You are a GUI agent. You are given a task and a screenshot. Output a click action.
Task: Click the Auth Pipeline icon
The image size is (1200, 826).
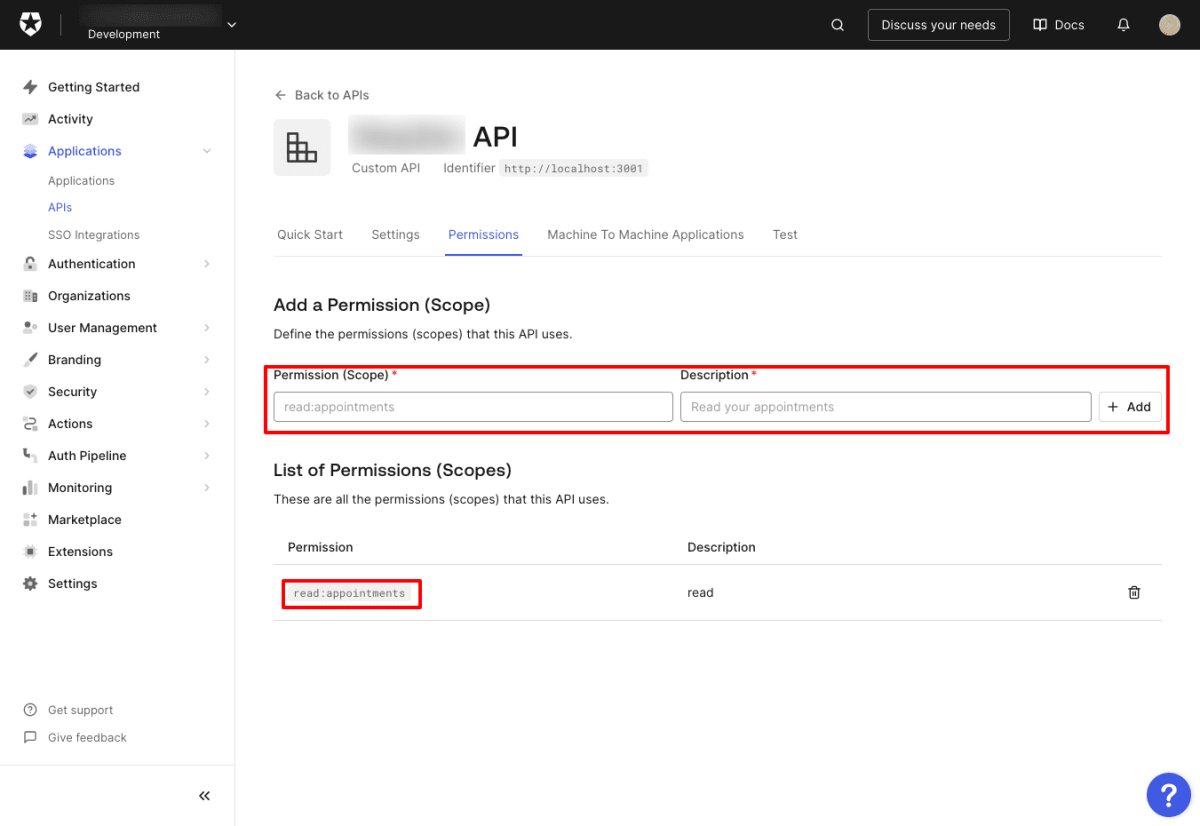[30, 456]
